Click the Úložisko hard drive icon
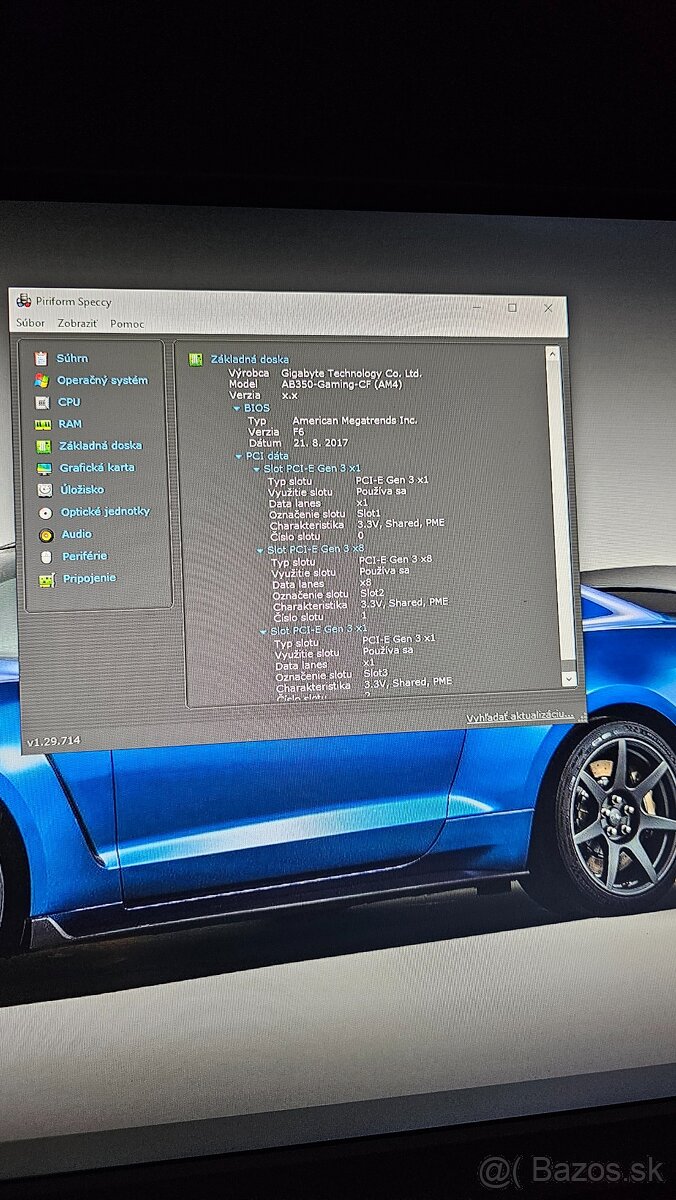The height and width of the screenshot is (1200, 676). [x=45, y=490]
